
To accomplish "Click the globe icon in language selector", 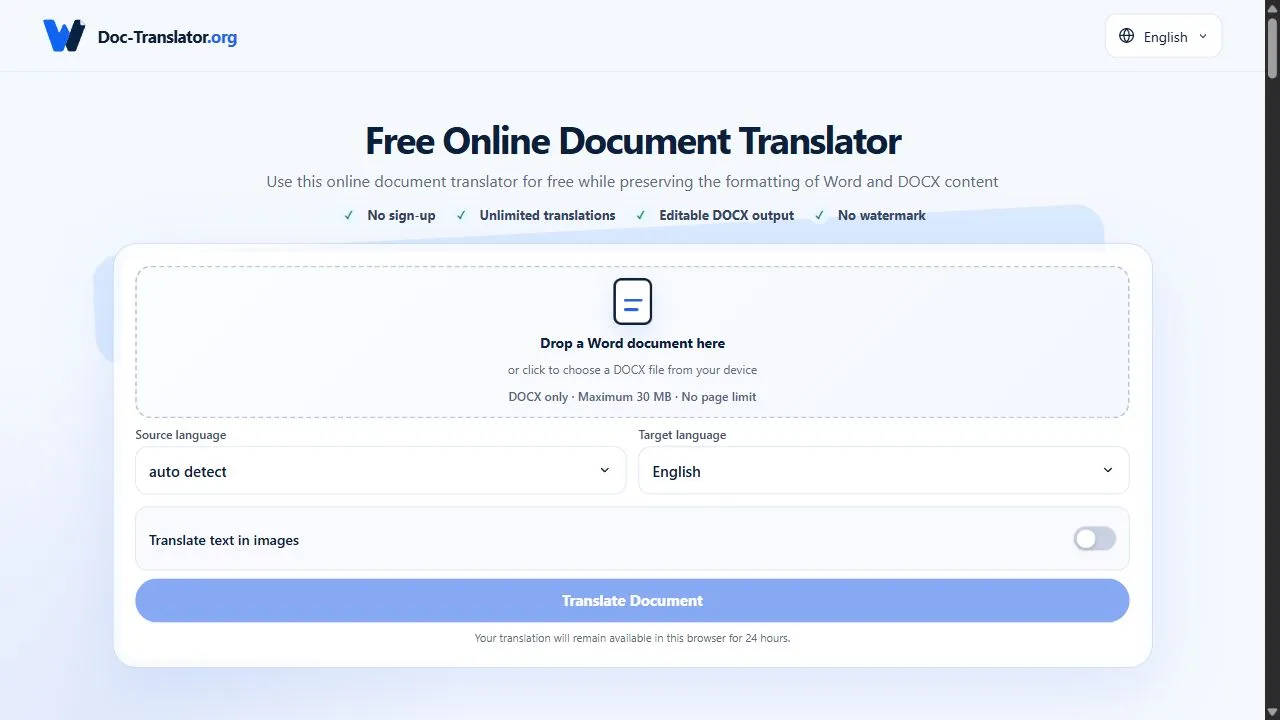I will 1127,36.
